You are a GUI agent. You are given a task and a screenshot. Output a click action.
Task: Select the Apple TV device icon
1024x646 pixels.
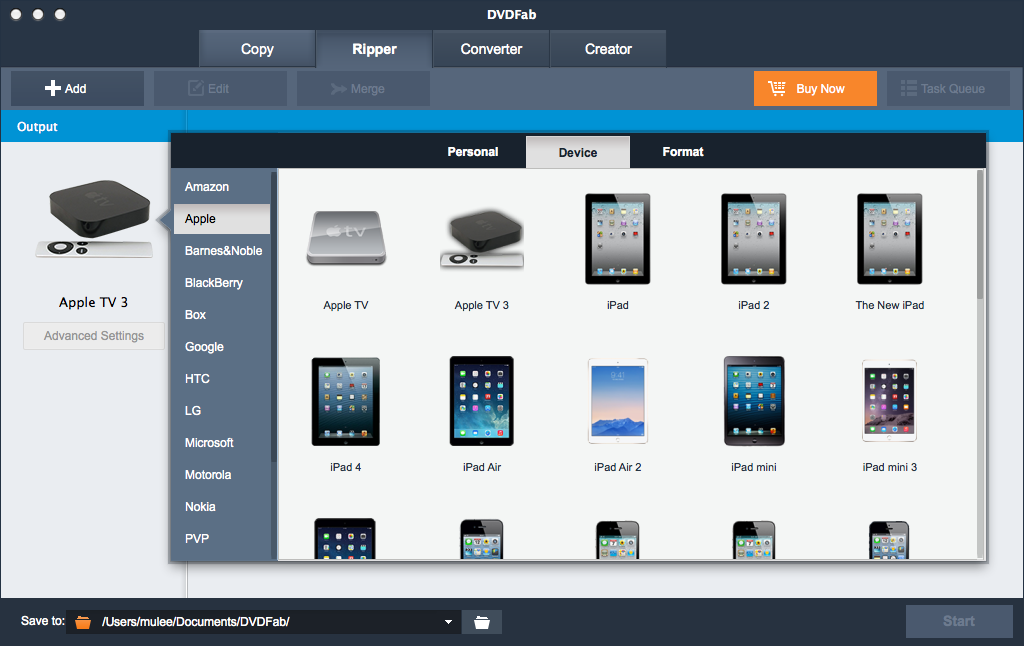coord(345,239)
